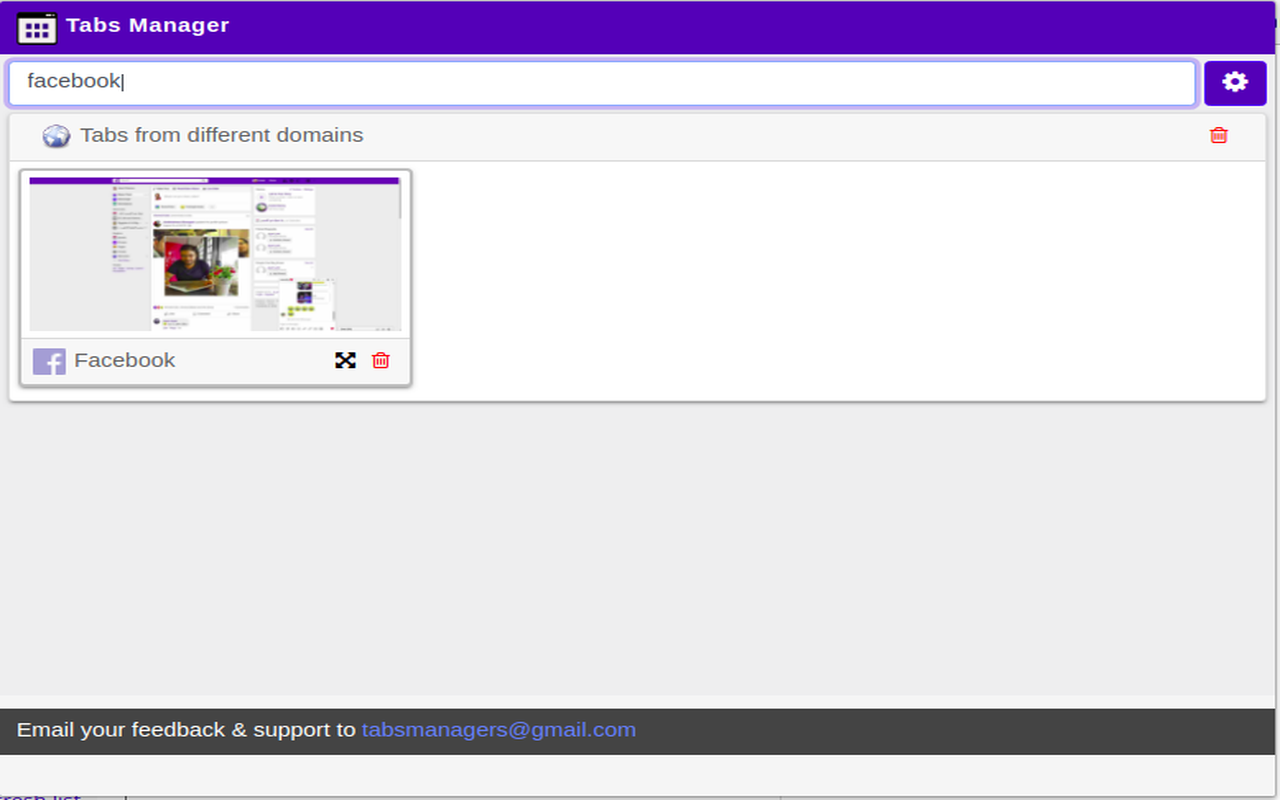1280x800 pixels.
Task: Click the 'Tabs Manager' header title
Action: (148, 26)
